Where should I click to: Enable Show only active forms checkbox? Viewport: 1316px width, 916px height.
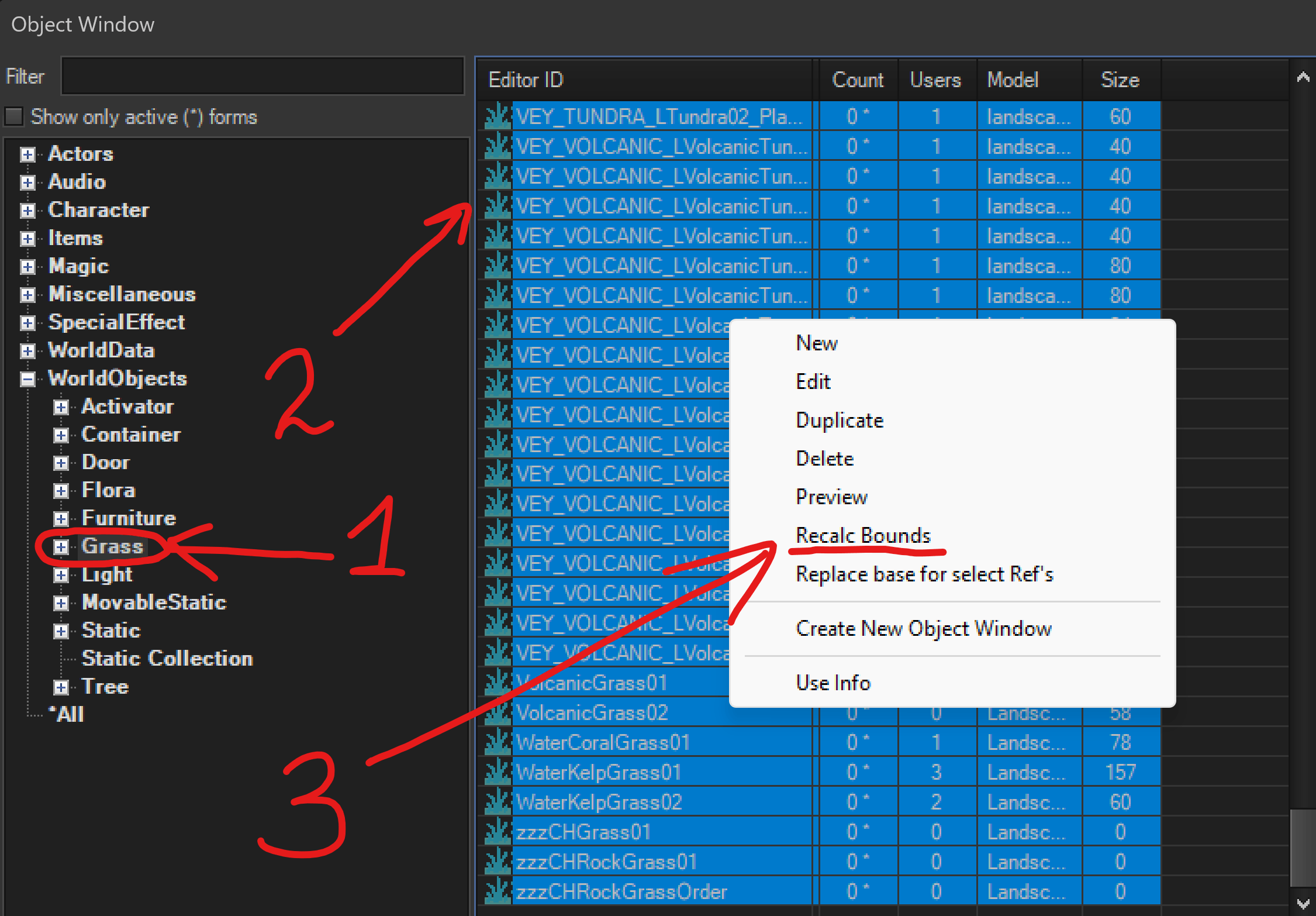pyautogui.click(x=14, y=116)
